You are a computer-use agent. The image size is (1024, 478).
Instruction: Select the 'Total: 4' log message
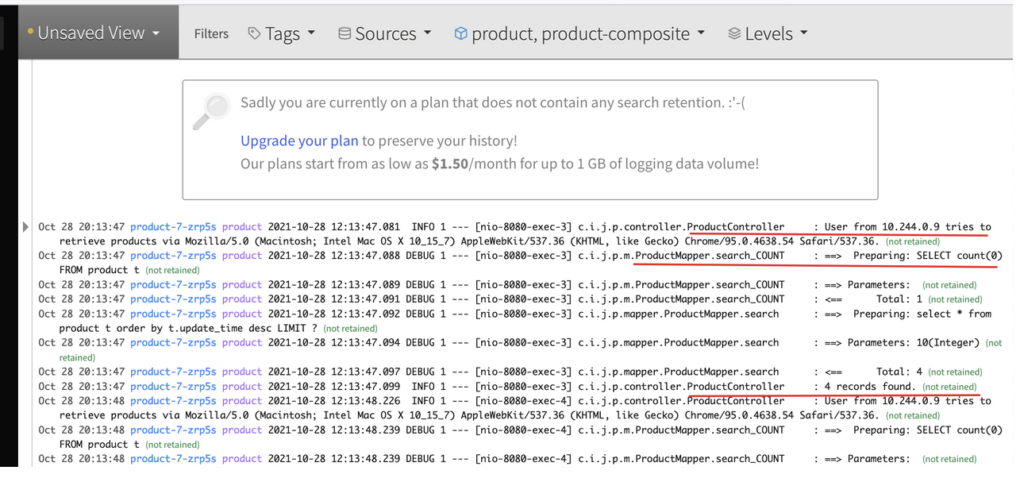click(x=899, y=372)
